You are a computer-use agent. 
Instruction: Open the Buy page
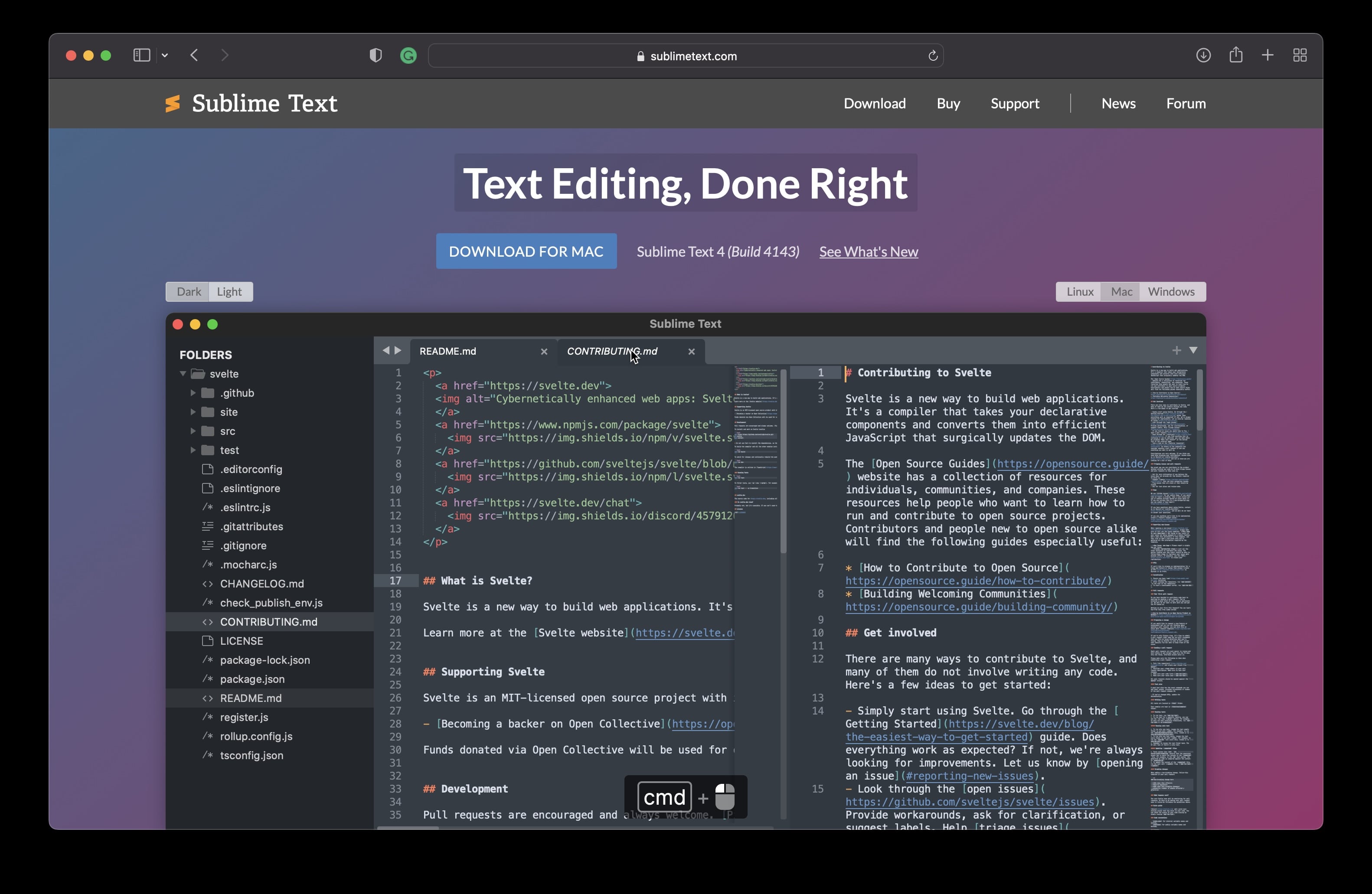[x=948, y=104]
